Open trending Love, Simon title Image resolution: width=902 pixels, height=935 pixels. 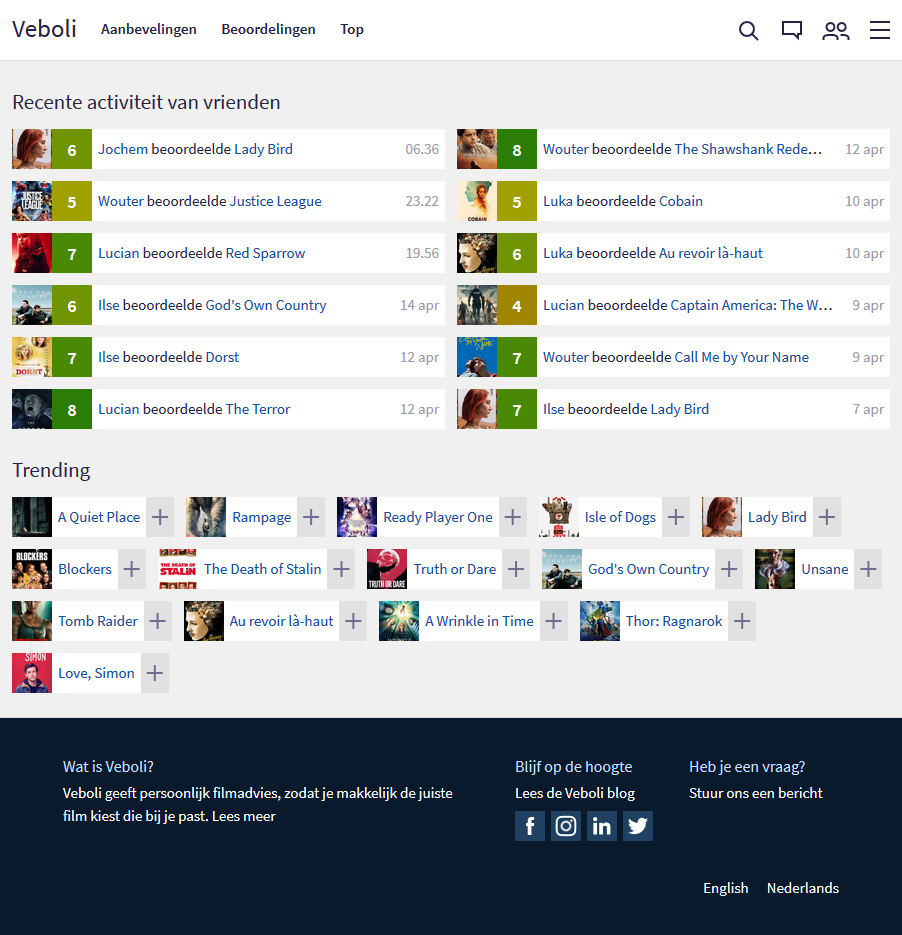97,673
